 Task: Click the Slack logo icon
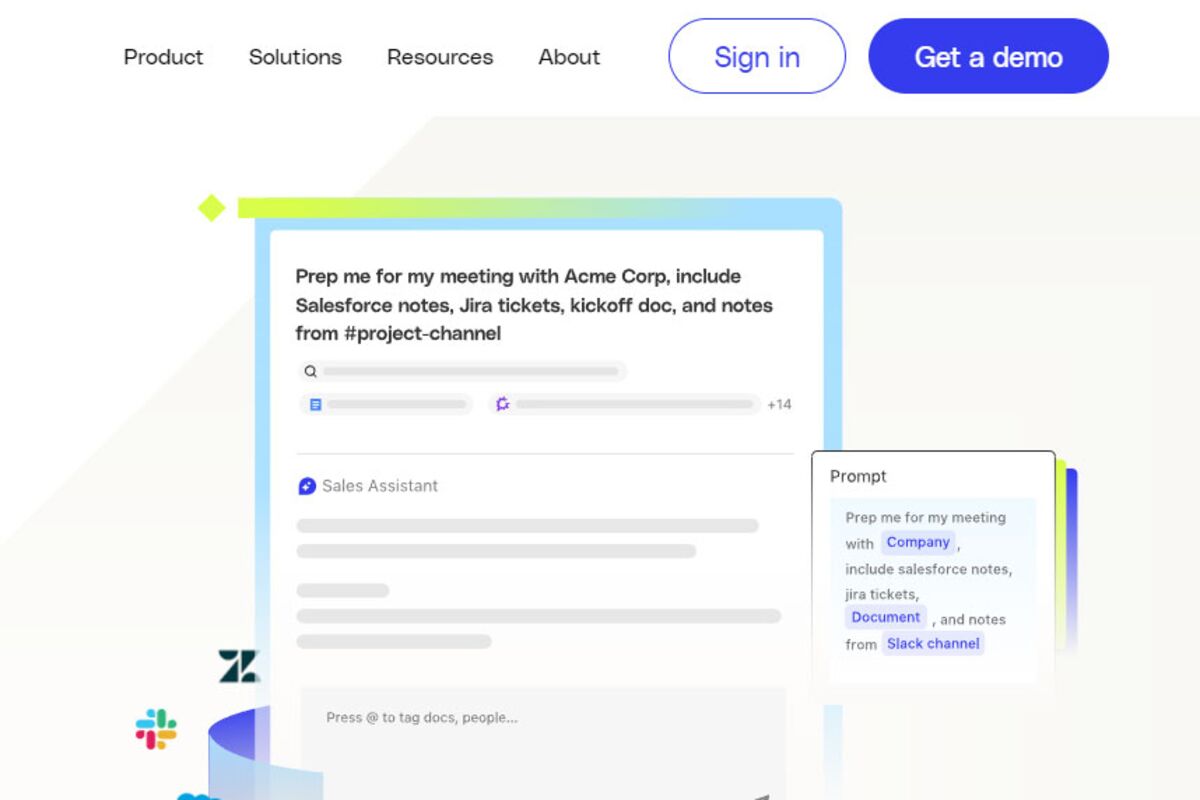(156, 729)
